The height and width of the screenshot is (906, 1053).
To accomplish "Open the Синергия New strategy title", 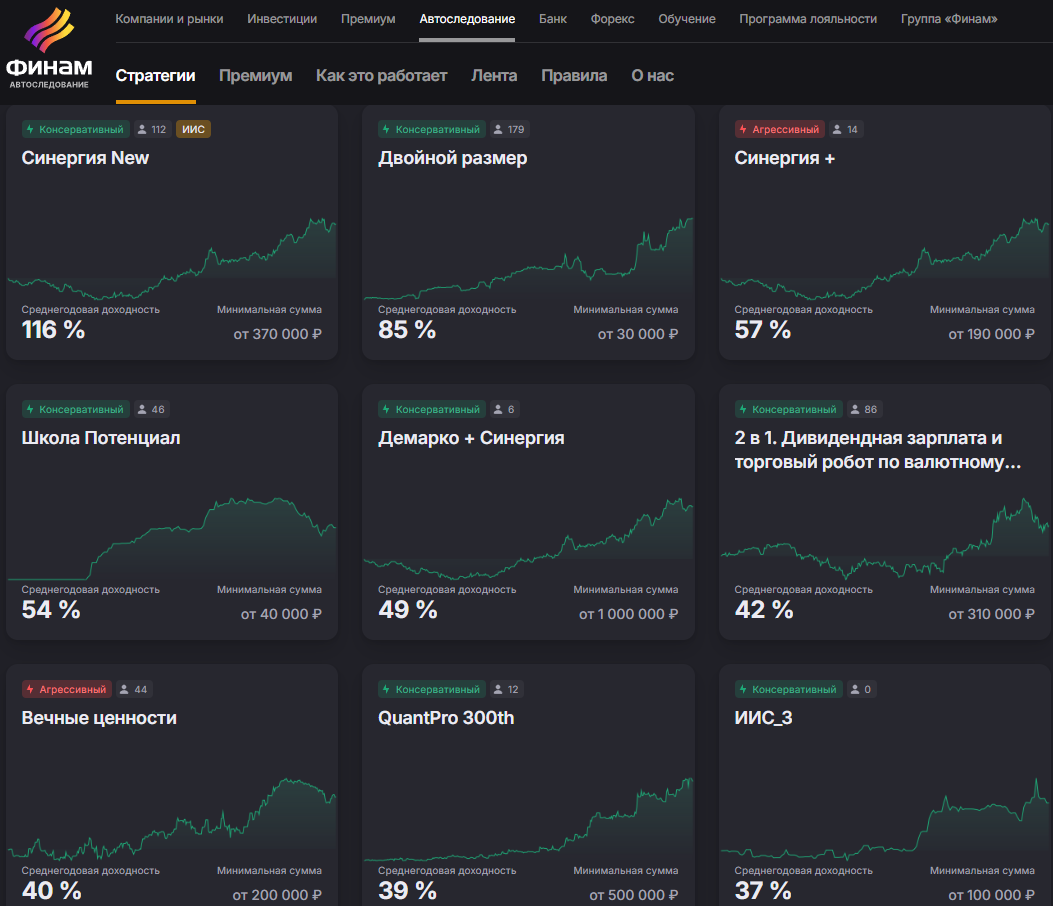I will pos(85,158).
